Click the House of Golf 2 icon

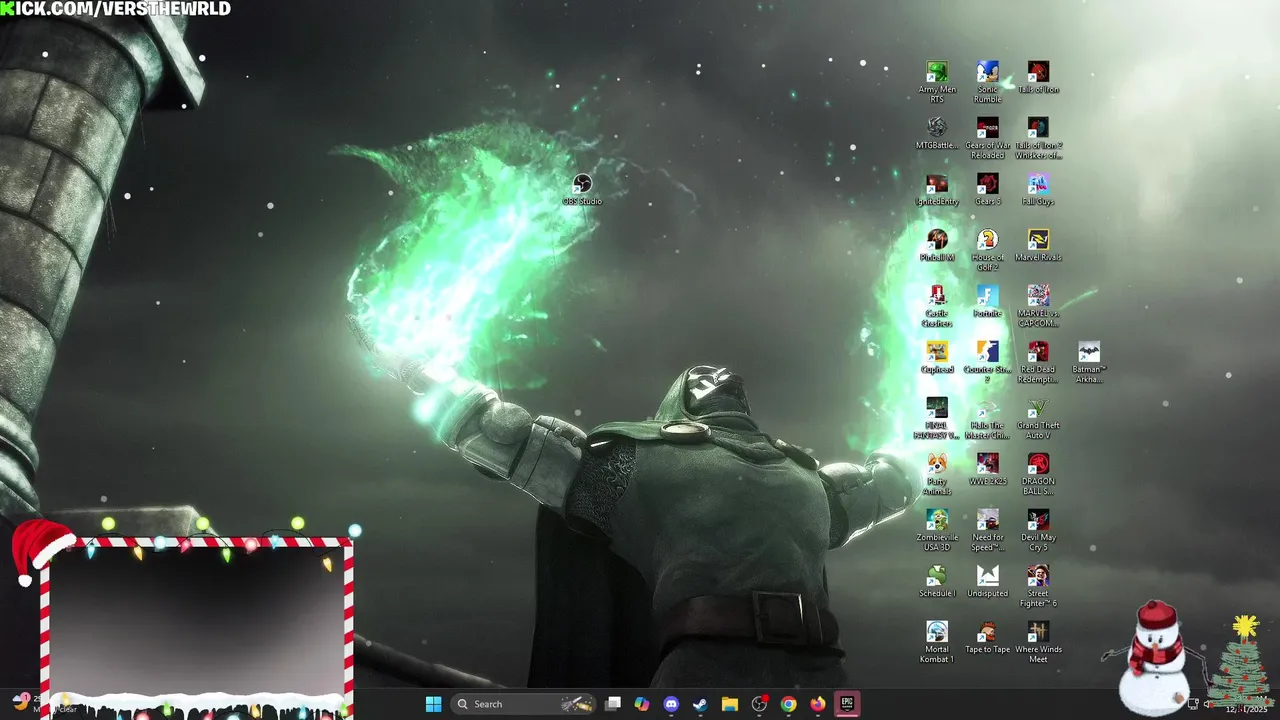click(987, 250)
